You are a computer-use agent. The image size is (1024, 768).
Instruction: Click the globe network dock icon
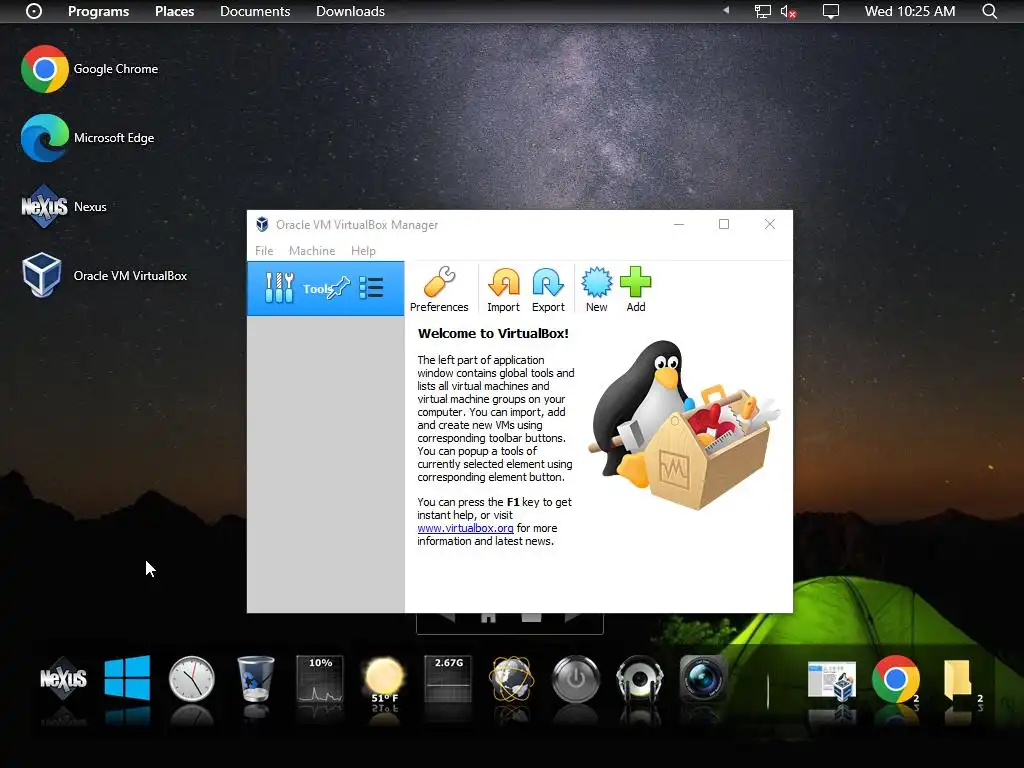tap(512, 679)
